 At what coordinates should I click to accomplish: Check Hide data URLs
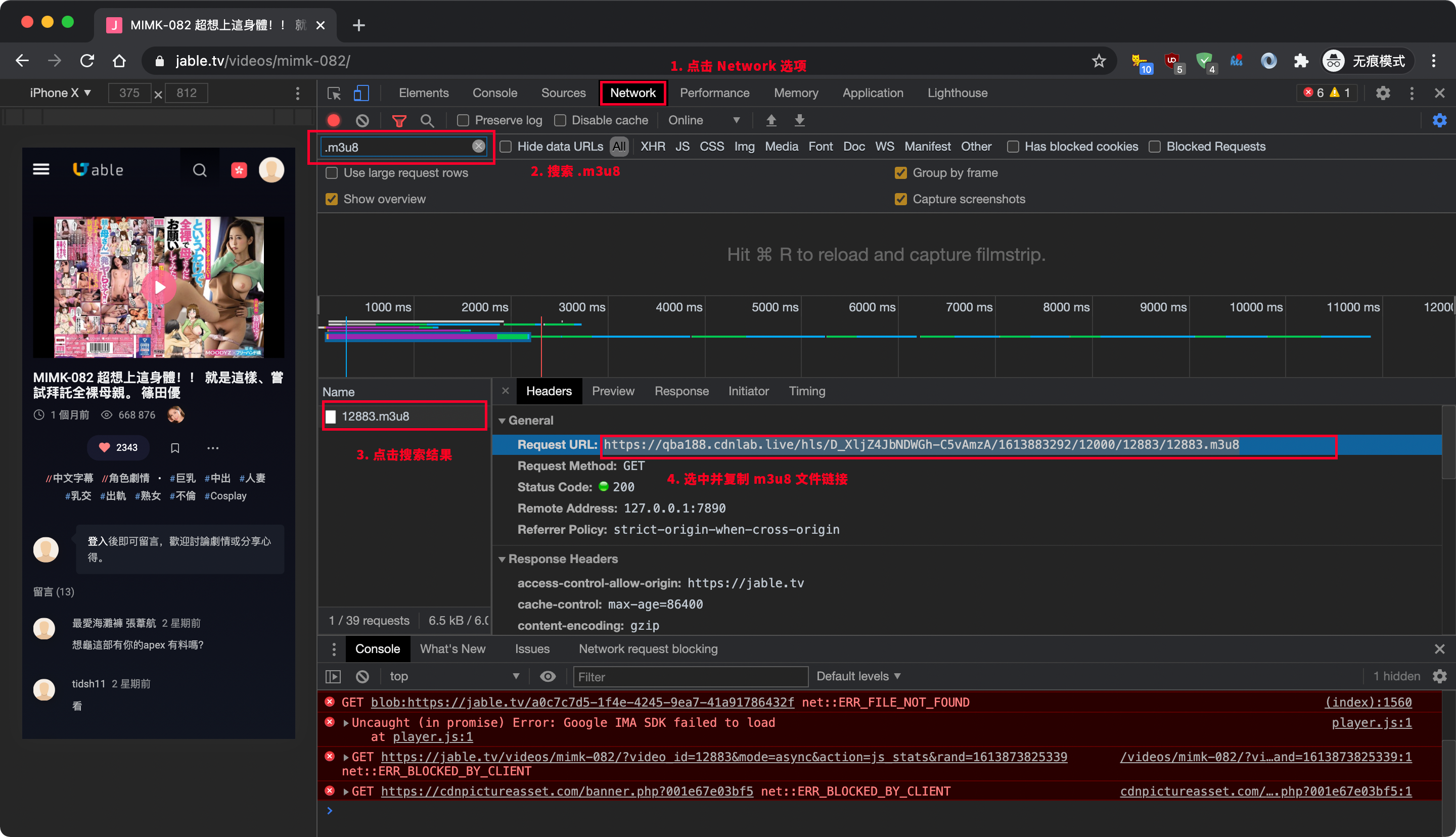[506, 147]
